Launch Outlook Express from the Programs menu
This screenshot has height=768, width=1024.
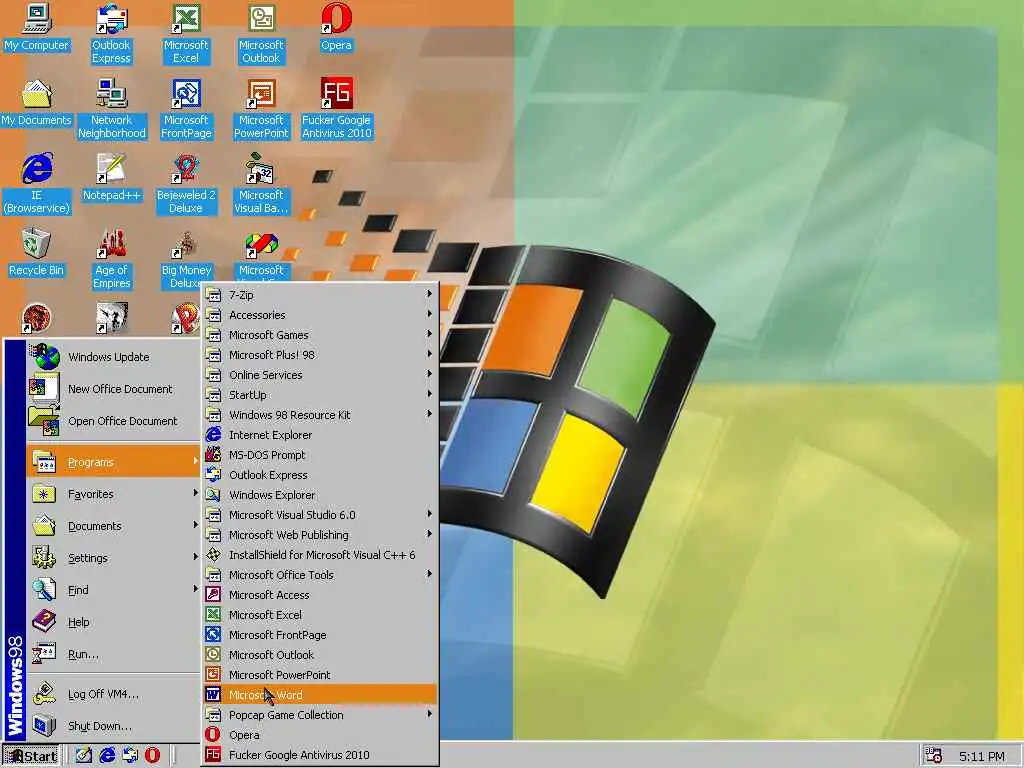320,475
